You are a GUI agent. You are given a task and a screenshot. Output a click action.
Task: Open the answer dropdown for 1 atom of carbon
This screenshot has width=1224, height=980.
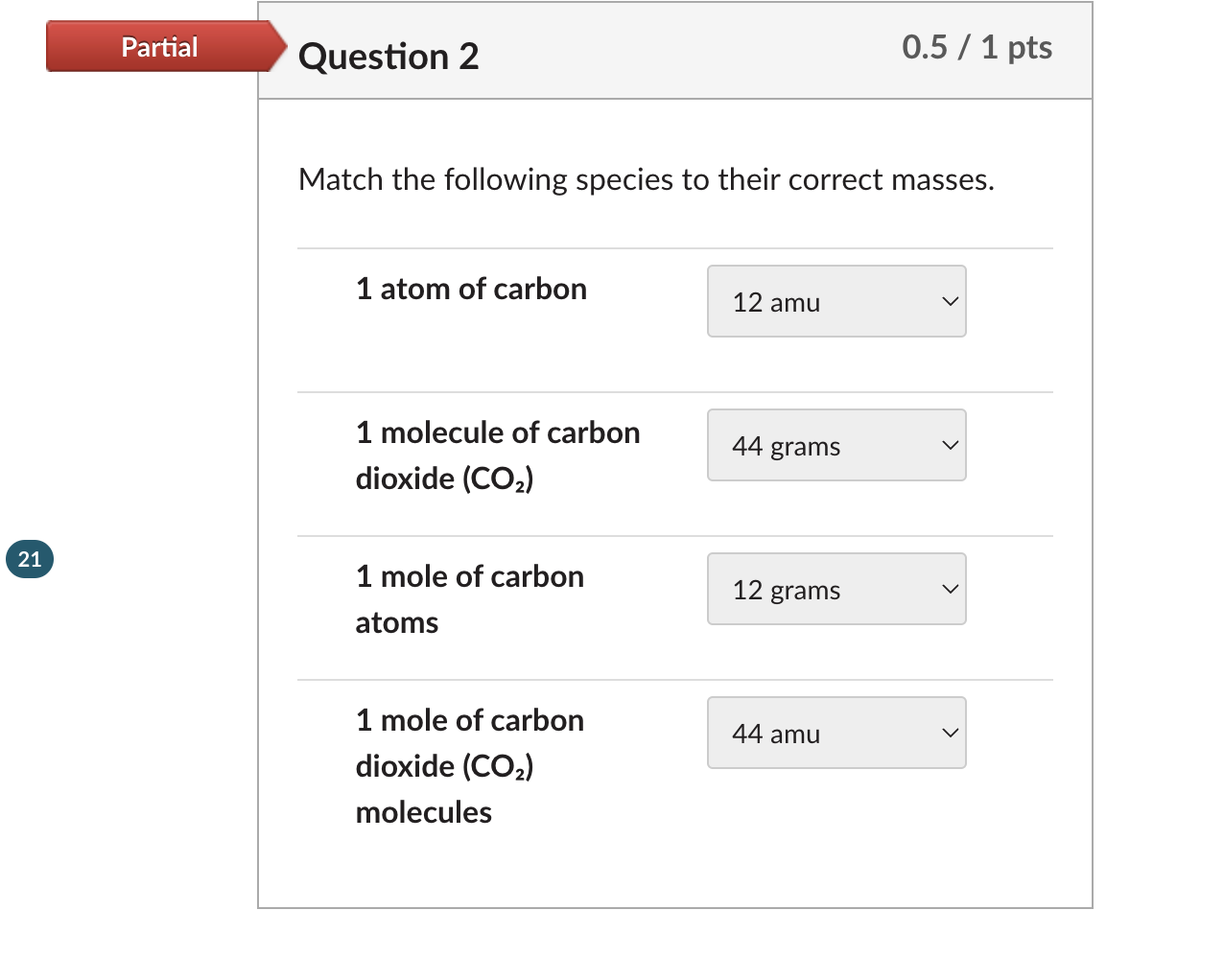click(x=836, y=301)
